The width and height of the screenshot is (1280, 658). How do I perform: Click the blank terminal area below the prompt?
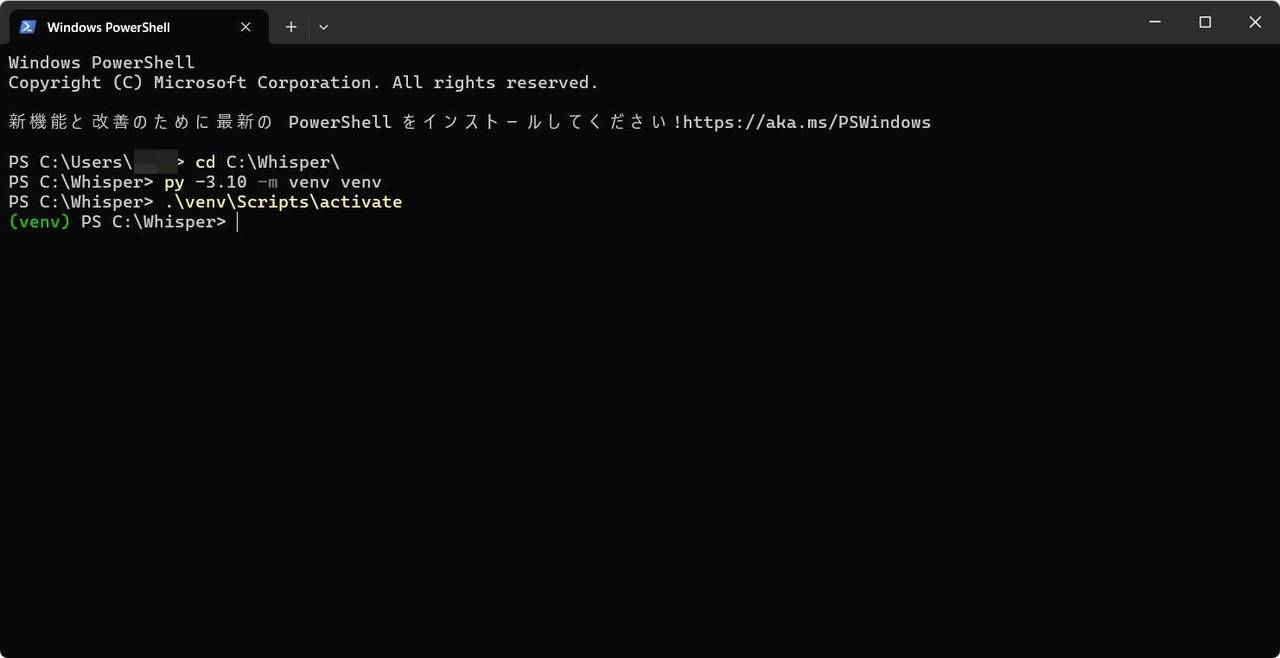(640, 440)
